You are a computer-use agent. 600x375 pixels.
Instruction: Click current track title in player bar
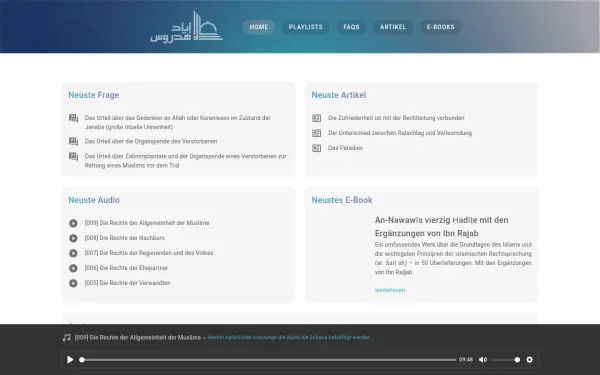coord(138,338)
